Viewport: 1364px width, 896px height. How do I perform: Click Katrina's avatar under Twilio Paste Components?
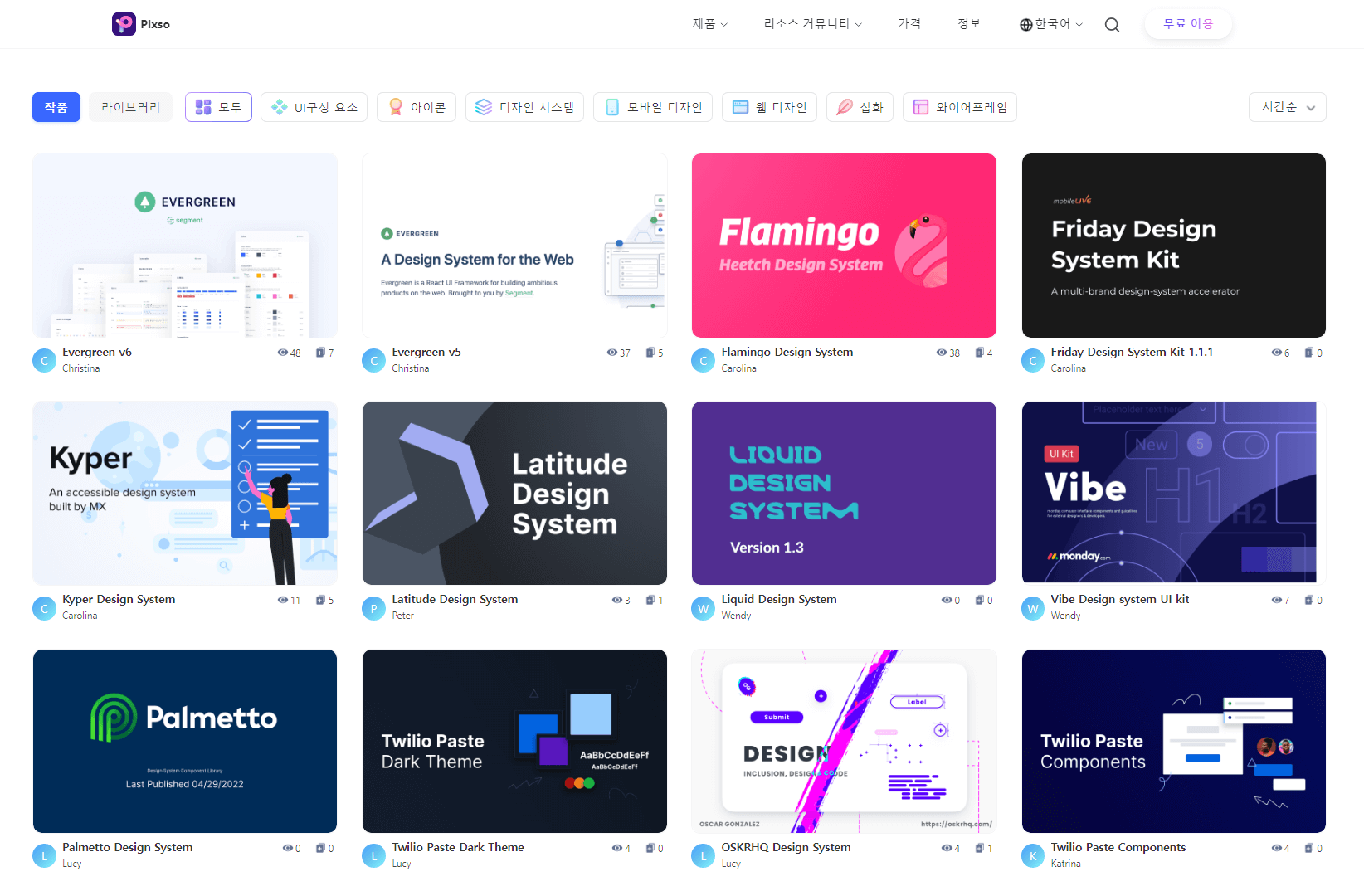point(1033,856)
